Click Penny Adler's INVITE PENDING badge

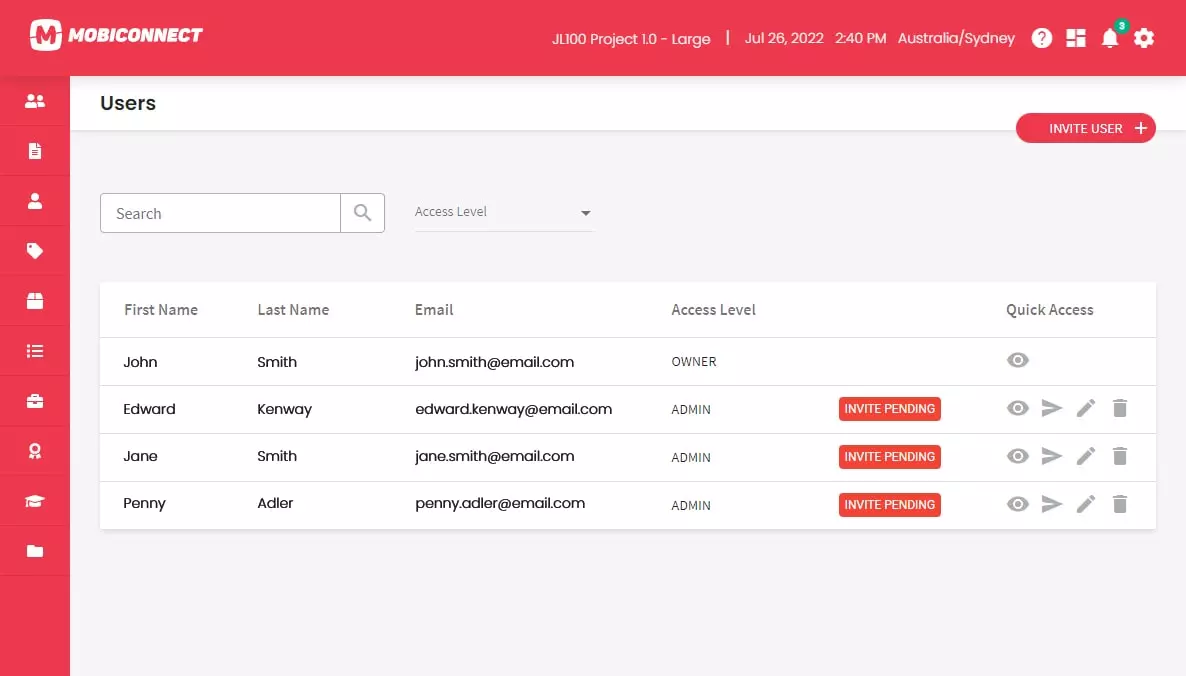pyautogui.click(x=890, y=504)
